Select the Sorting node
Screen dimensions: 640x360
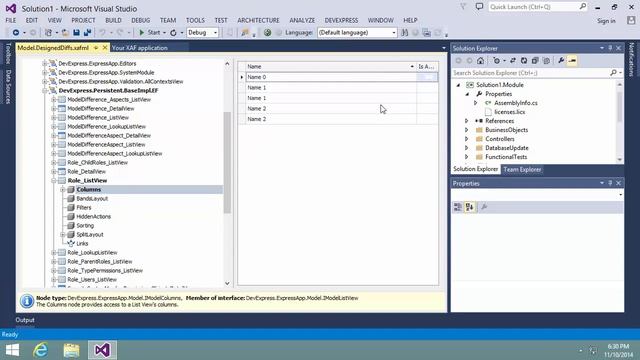[85, 225]
